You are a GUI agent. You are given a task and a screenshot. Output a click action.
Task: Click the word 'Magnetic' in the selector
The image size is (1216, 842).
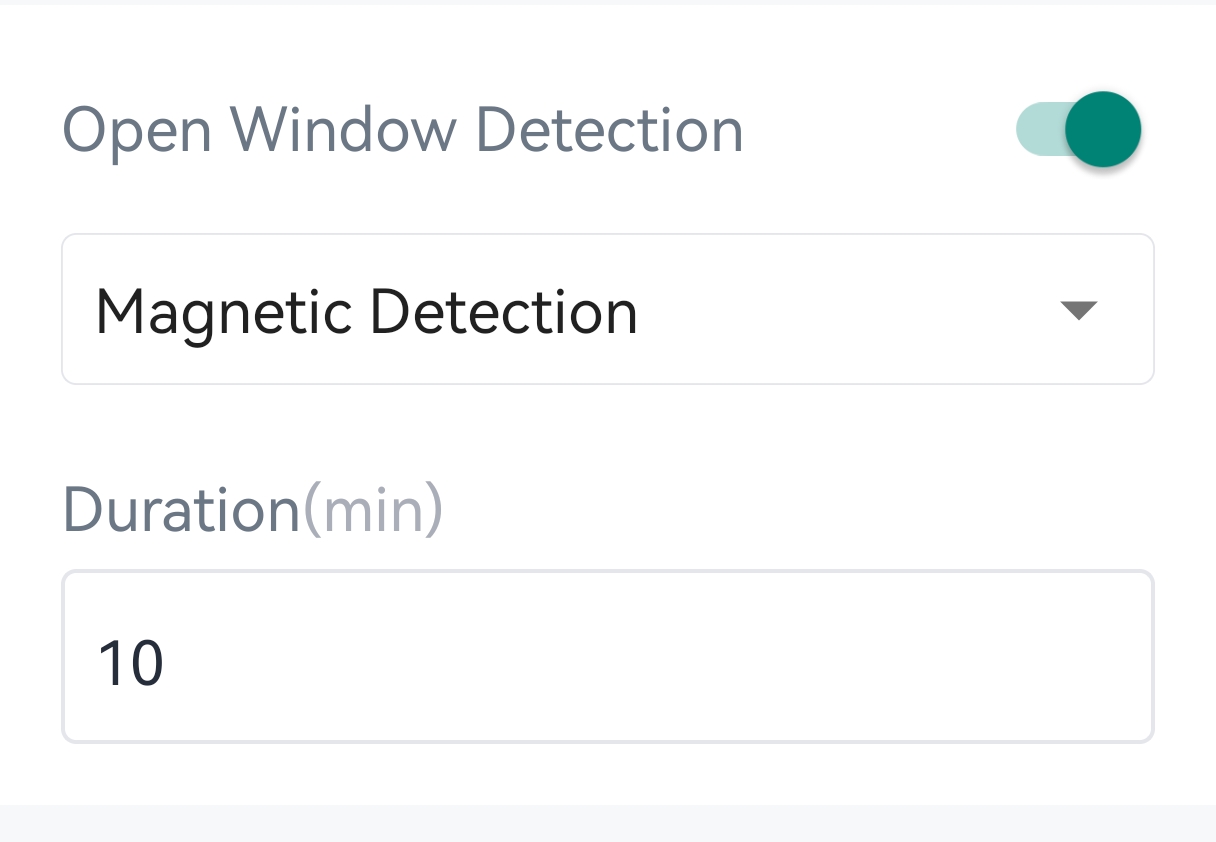[x=223, y=311]
